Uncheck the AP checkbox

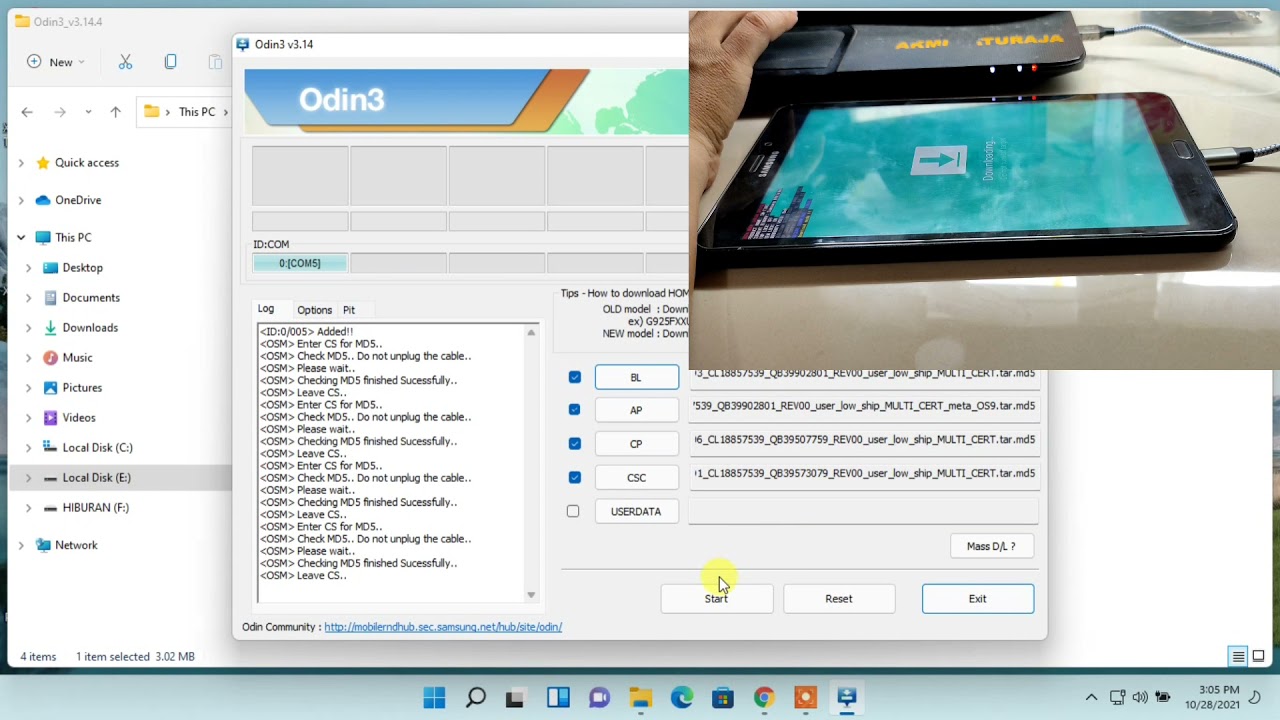[575, 409]
